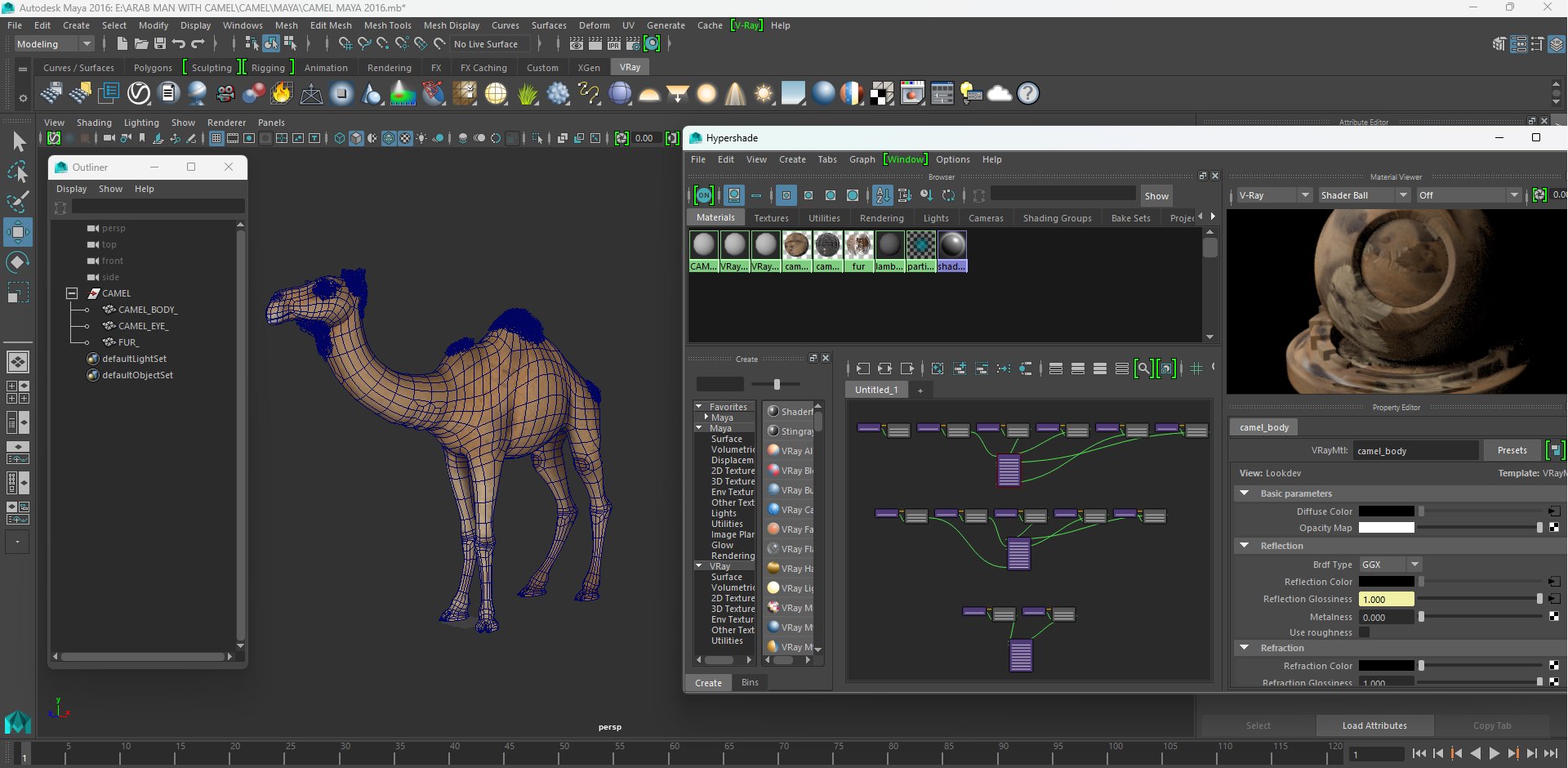Click the V-Ray dome light shelf icon

click(x=649, y=94)
